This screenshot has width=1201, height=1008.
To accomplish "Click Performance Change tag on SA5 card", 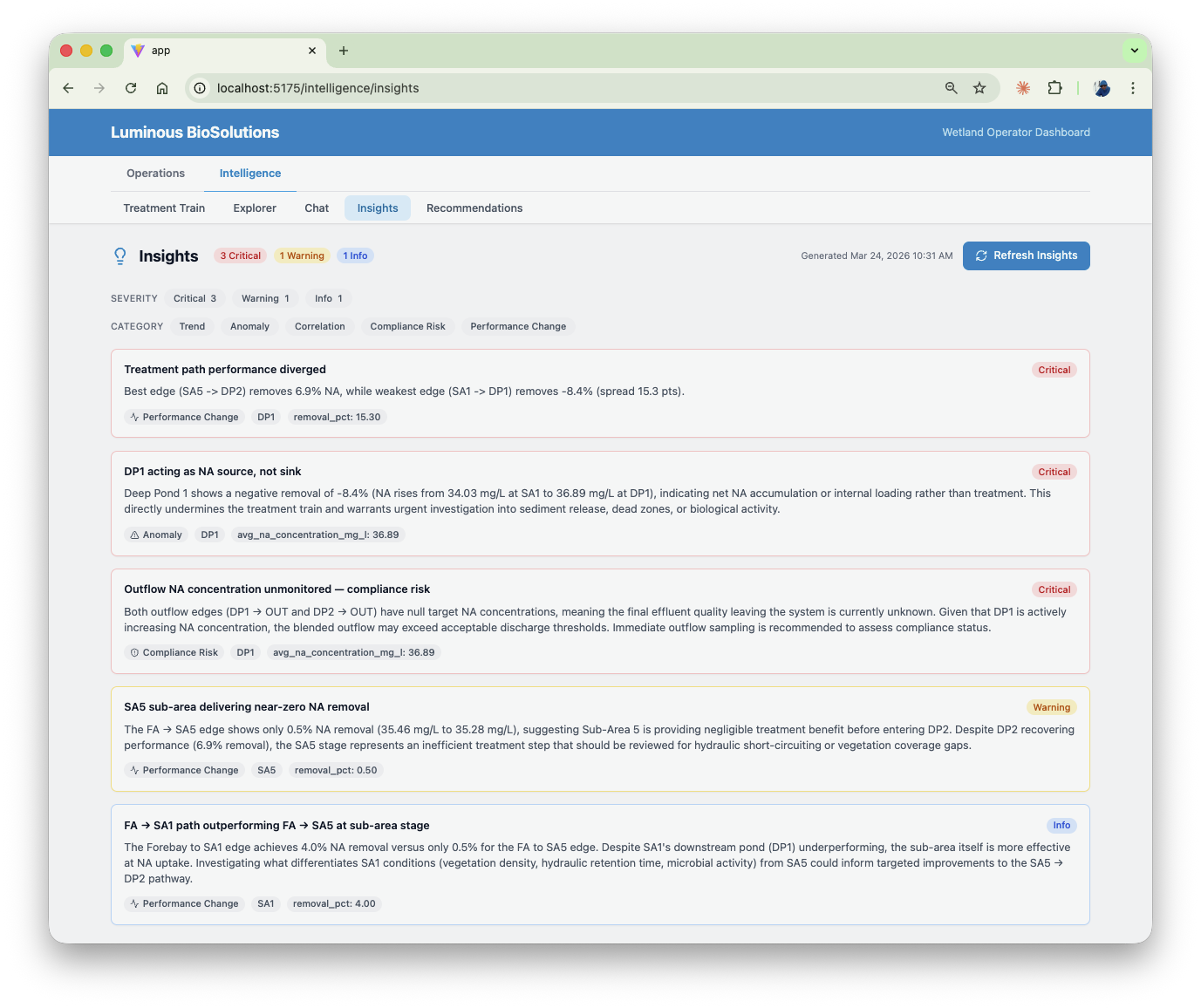I will coord(184,770).
